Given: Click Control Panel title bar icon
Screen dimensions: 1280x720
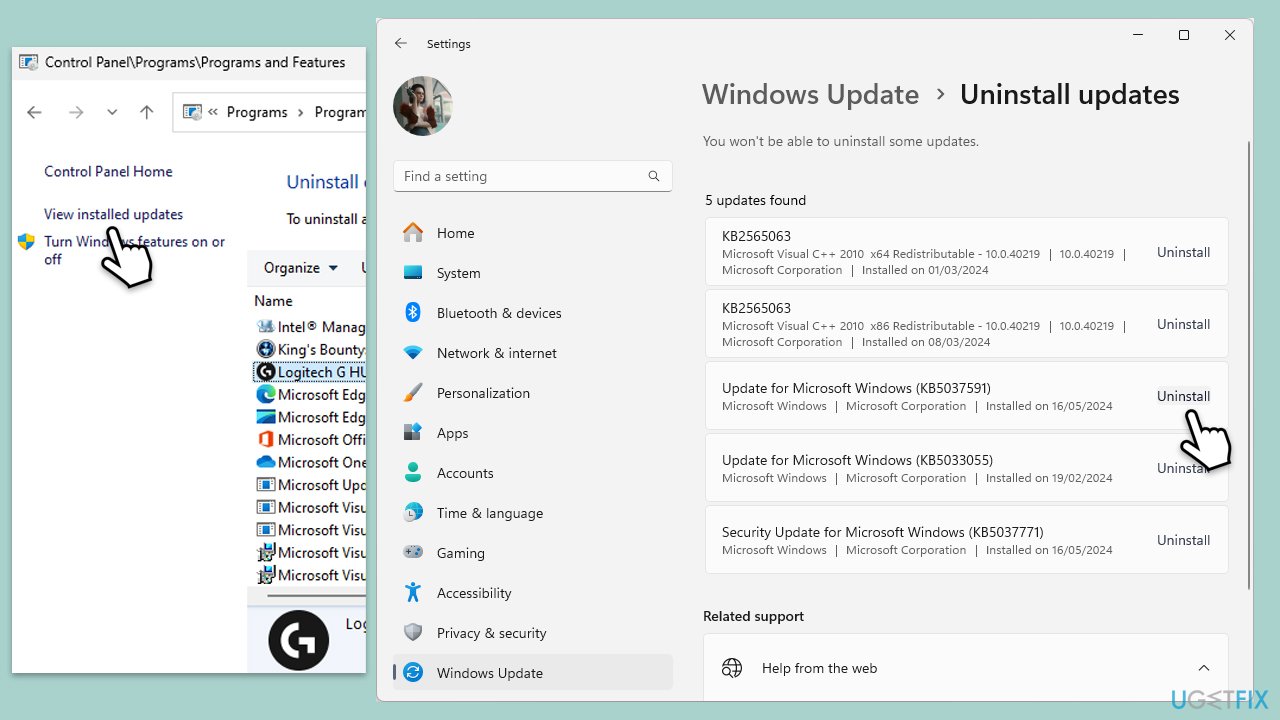Looking at the screenshot, I should coord(29,62).
